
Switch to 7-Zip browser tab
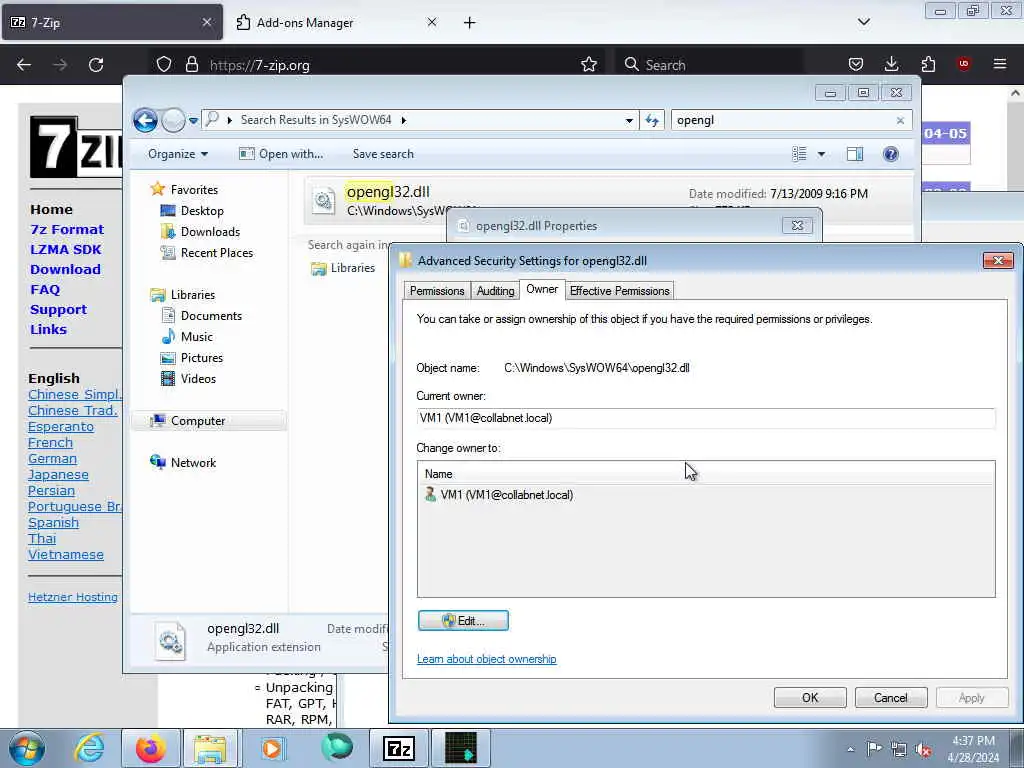[x=112, y=23]
